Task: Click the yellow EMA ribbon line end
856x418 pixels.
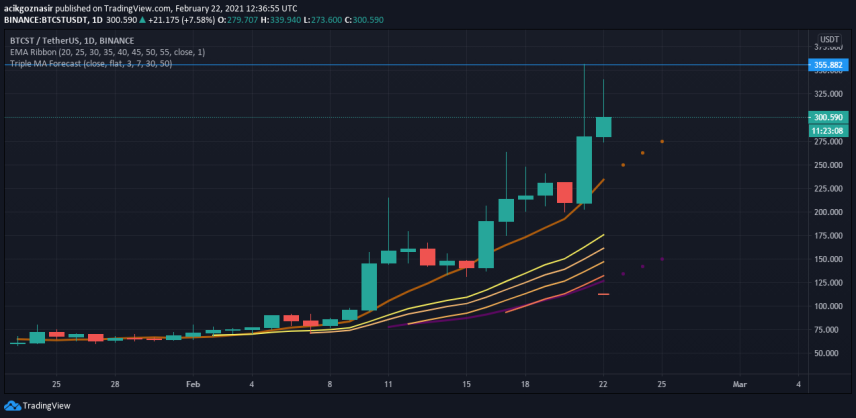Action: pos(603,235)
